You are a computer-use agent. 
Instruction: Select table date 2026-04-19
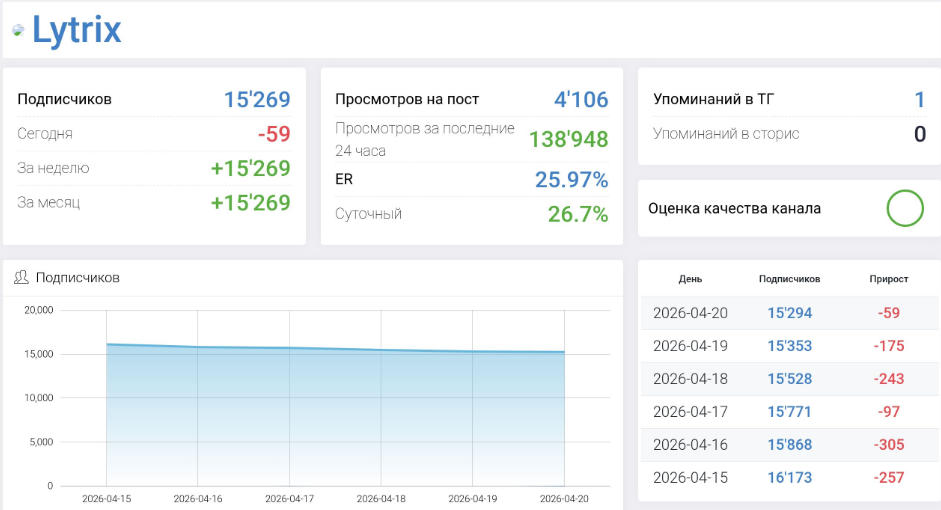690,346
